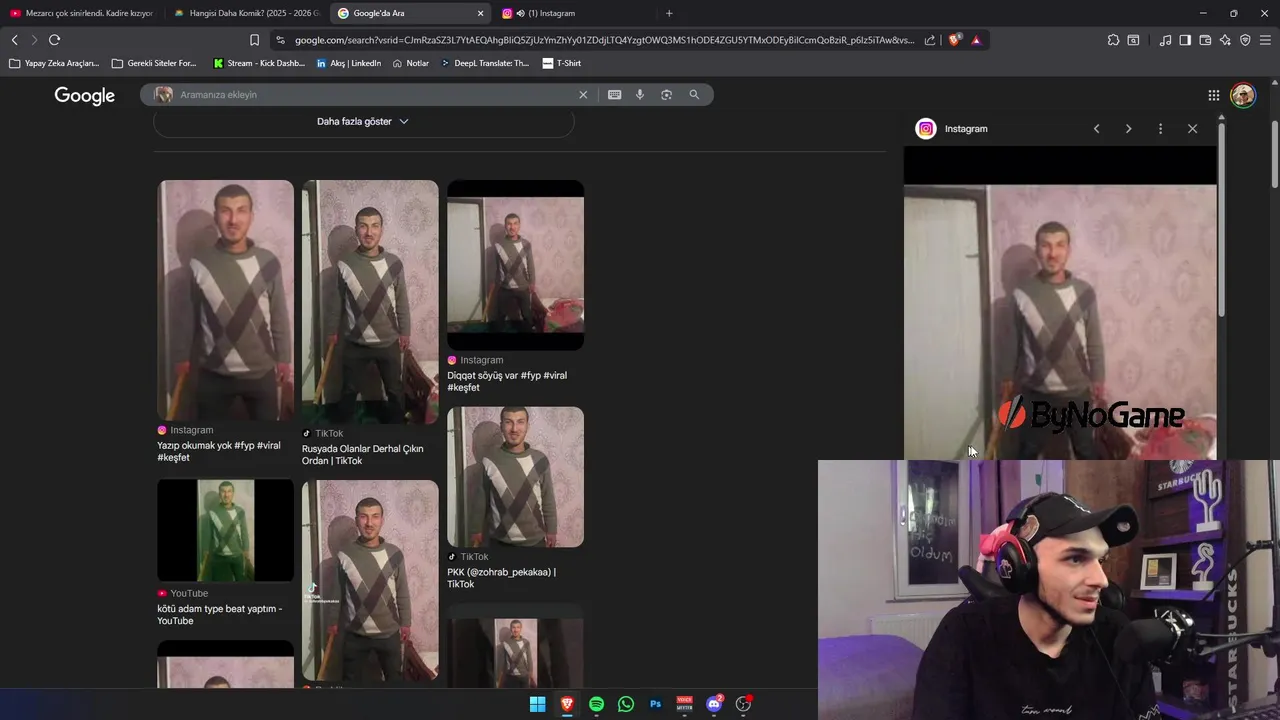1280x720 pixels.
Task: Open the 'Stream - Kick Dashb...' bookmark
Action: [x=259, y=63]
